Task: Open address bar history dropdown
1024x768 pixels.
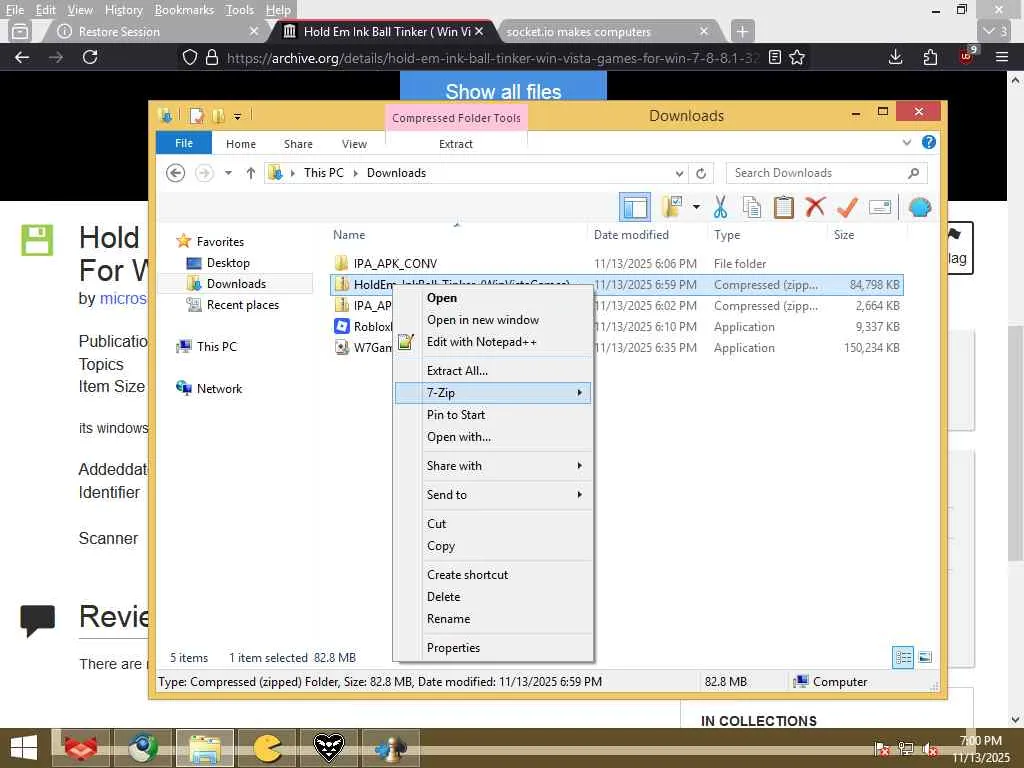Action: click(679, 173)
